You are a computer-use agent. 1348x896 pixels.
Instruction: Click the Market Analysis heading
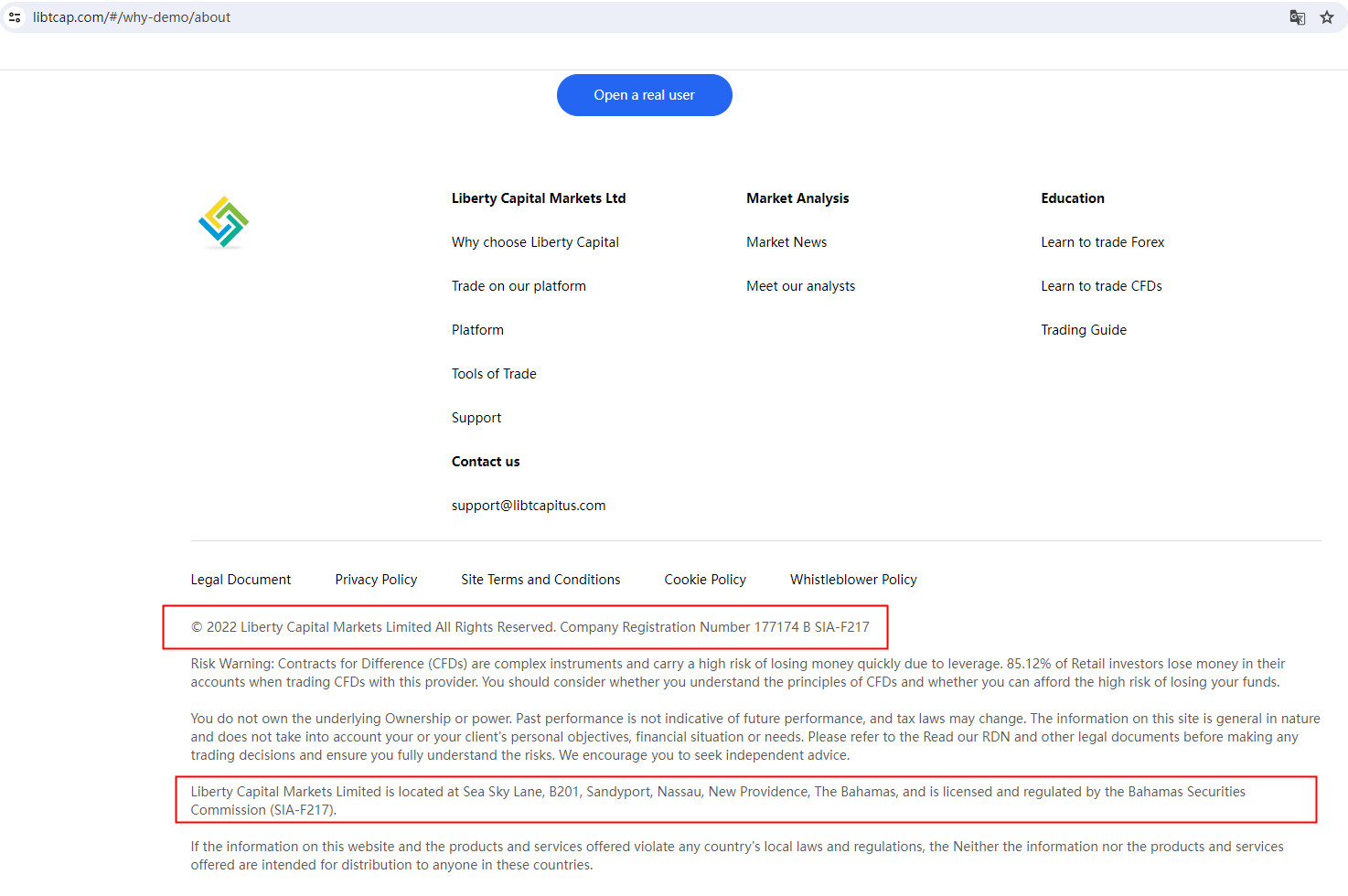tap(797, 198)
